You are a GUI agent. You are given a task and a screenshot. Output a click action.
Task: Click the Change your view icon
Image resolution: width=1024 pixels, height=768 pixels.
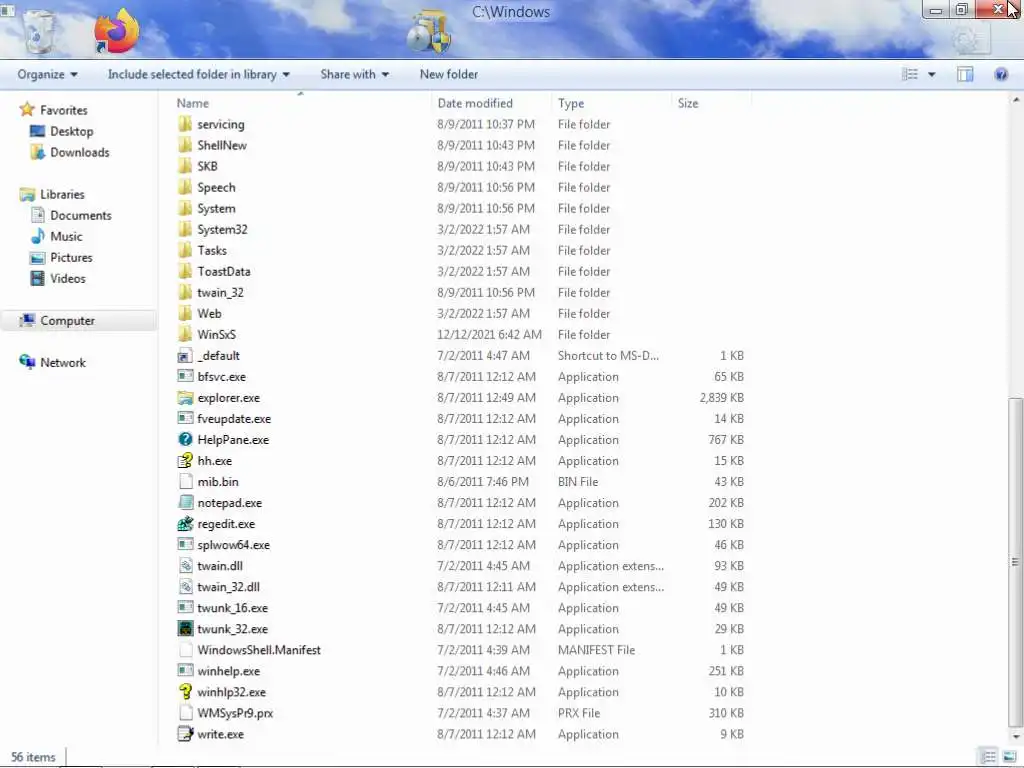(910, 74)
